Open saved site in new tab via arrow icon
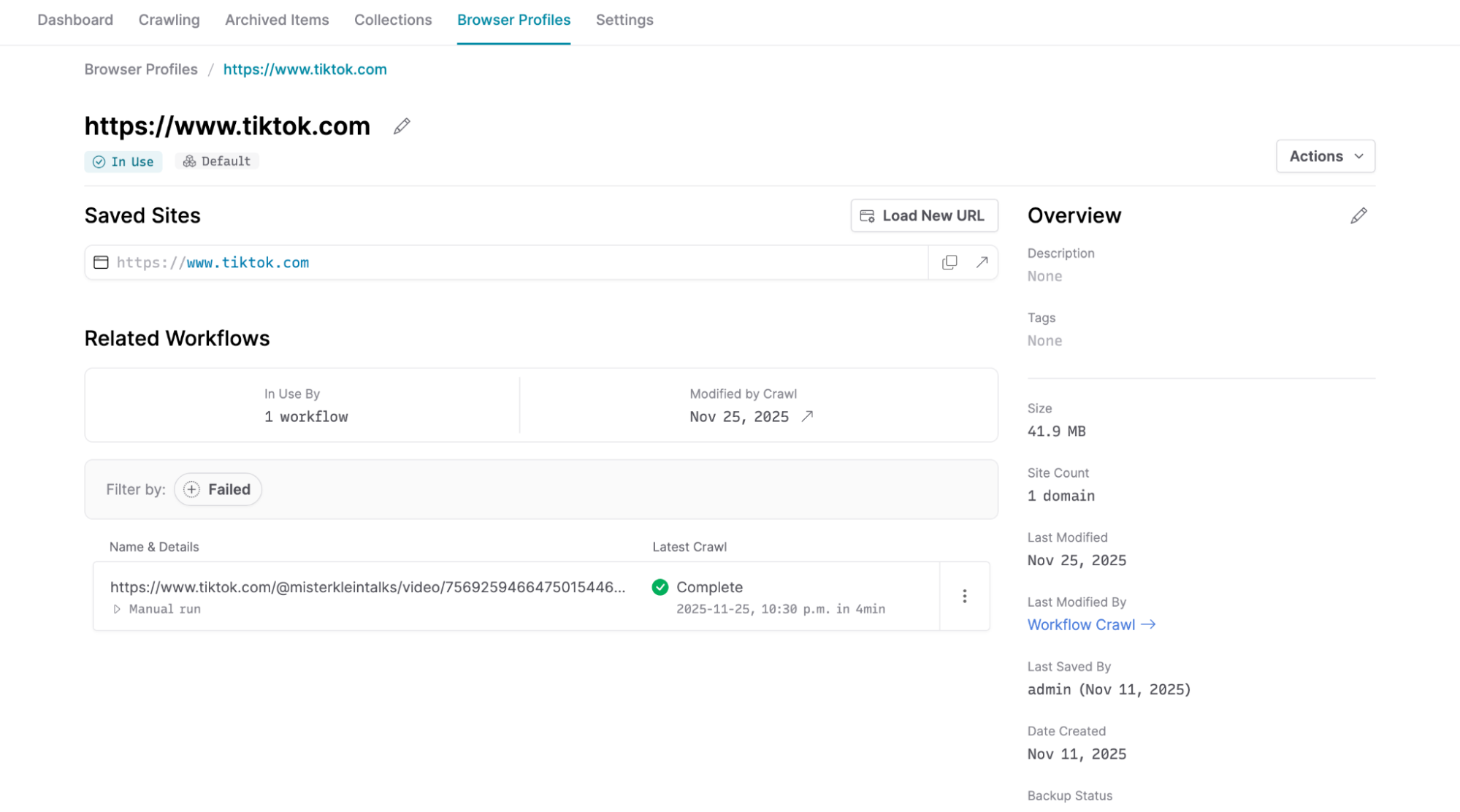 click(982, 262)
